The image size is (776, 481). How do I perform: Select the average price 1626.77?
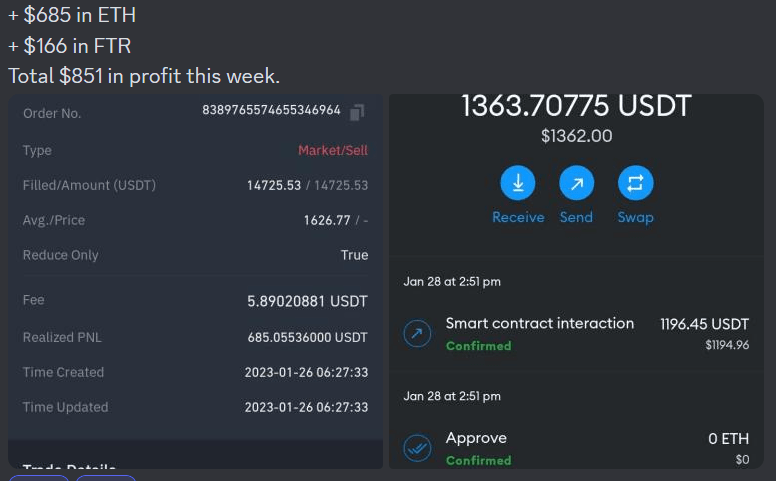327,220
